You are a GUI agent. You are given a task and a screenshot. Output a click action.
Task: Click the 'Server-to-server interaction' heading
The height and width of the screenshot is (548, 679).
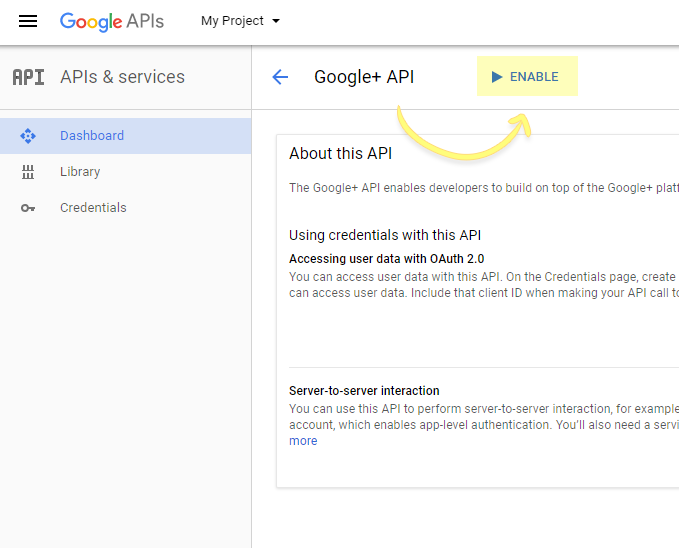click(364, 391)
